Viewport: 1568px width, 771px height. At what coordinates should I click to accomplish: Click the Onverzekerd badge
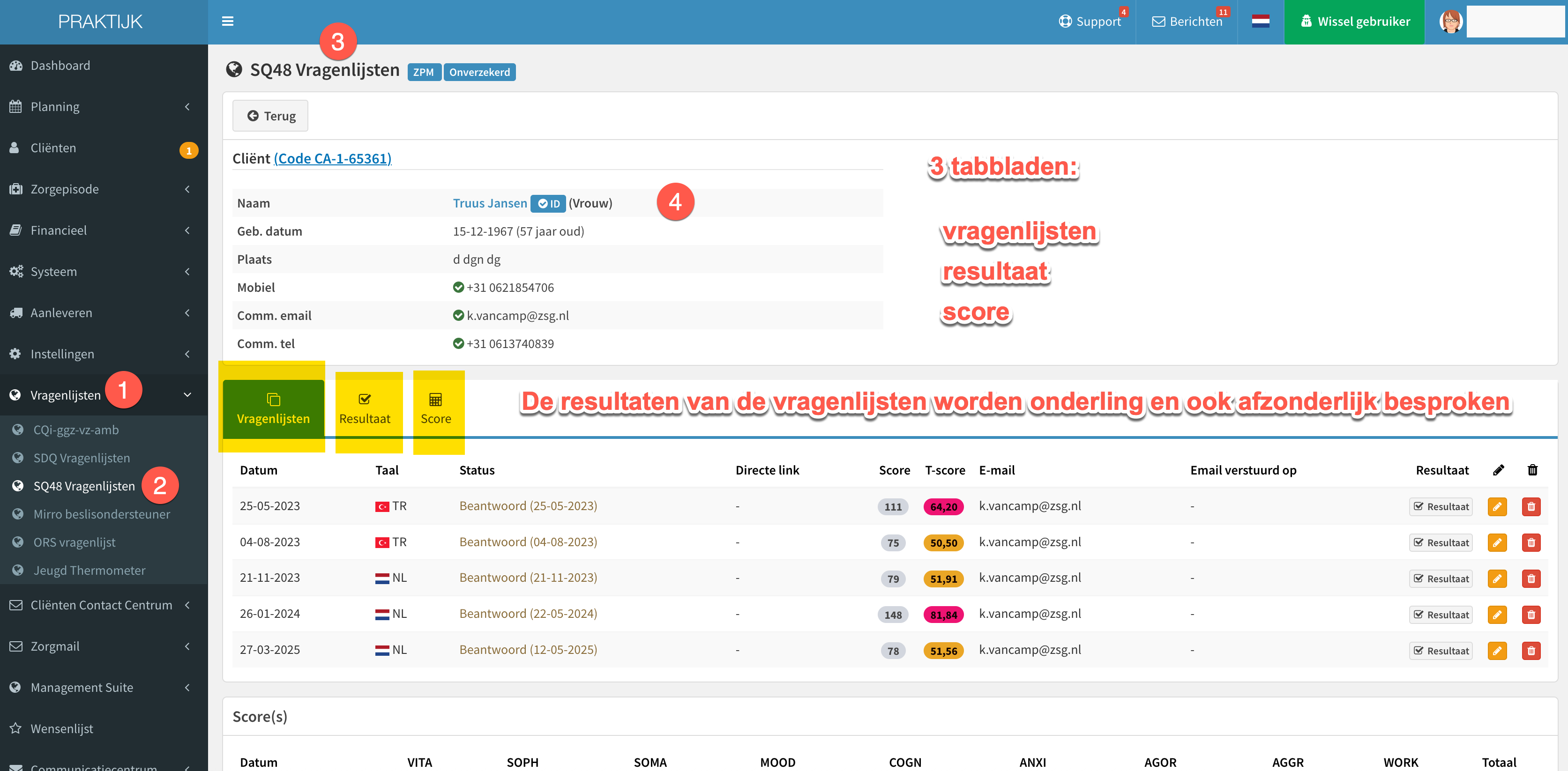(x=480, y=72)
